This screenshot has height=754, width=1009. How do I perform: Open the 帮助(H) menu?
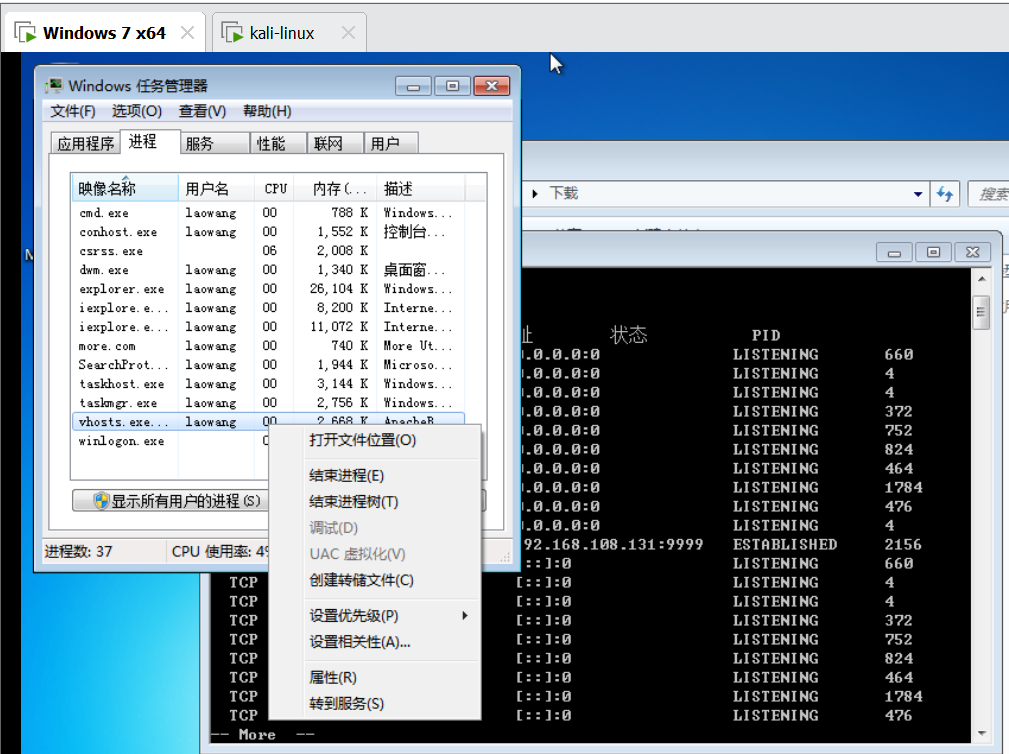(x=267, y=111)
